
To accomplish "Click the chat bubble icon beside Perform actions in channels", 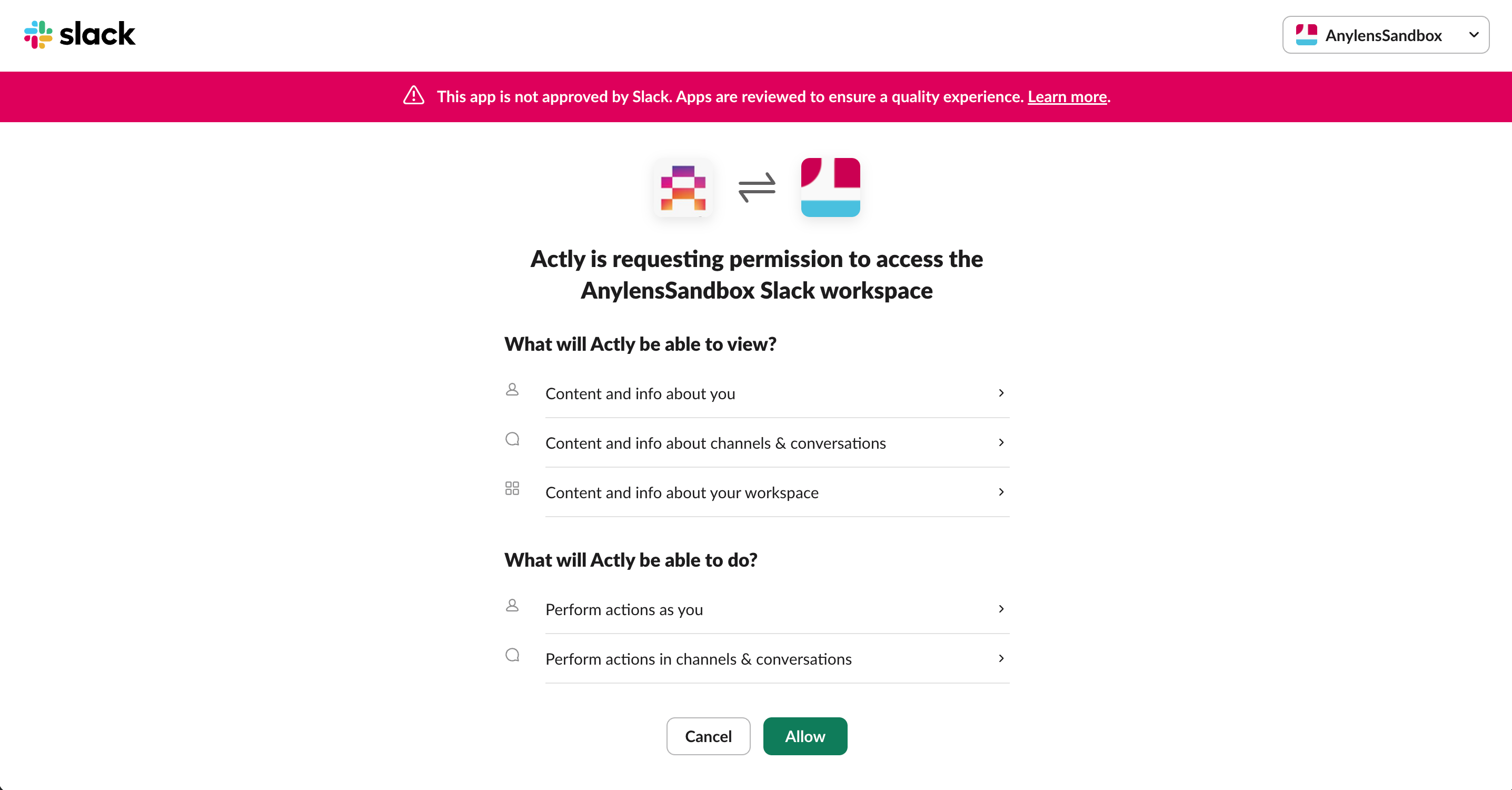I will pos(512,655).
